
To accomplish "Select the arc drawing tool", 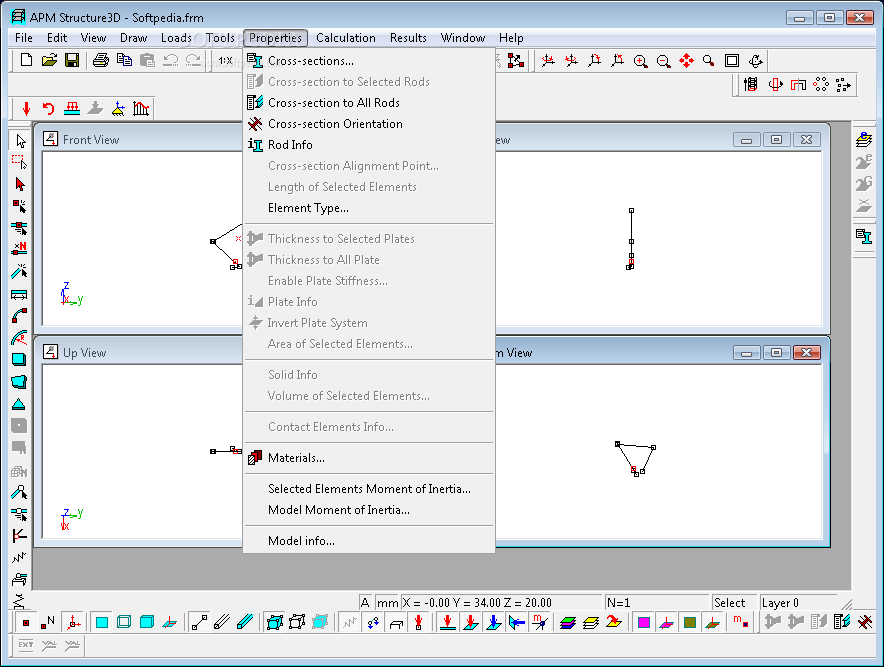I will pyautogui.click(x=19, y=316).
